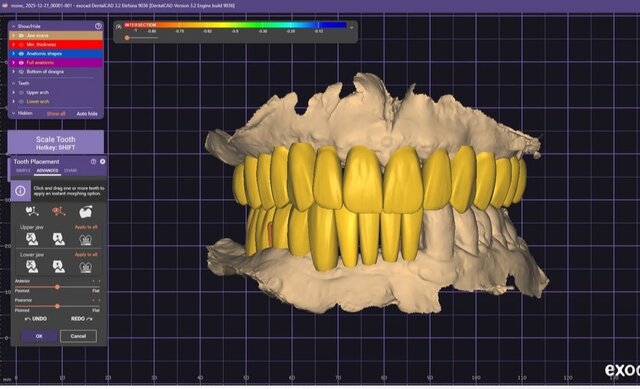
Task: Expand the Bottom of designs row arrow
Action: (x=13, y=71)
